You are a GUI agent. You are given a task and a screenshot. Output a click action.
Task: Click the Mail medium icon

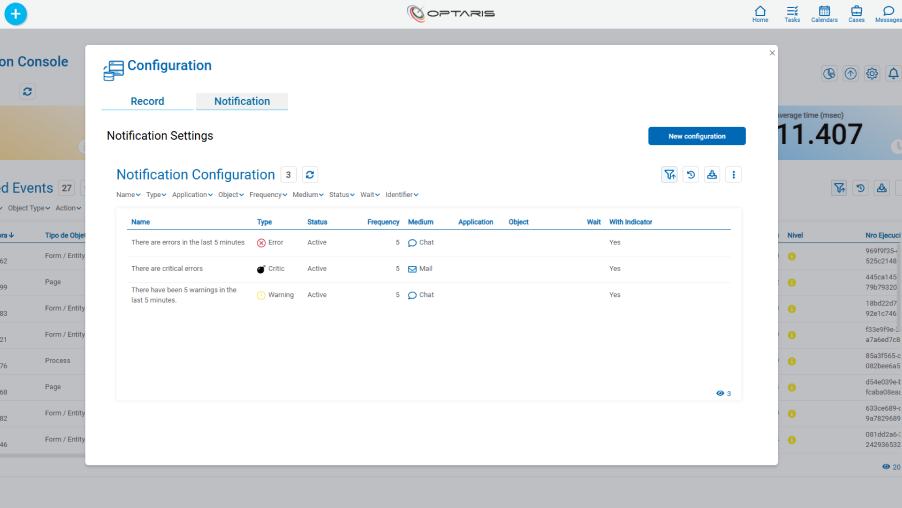click(412, 269)
